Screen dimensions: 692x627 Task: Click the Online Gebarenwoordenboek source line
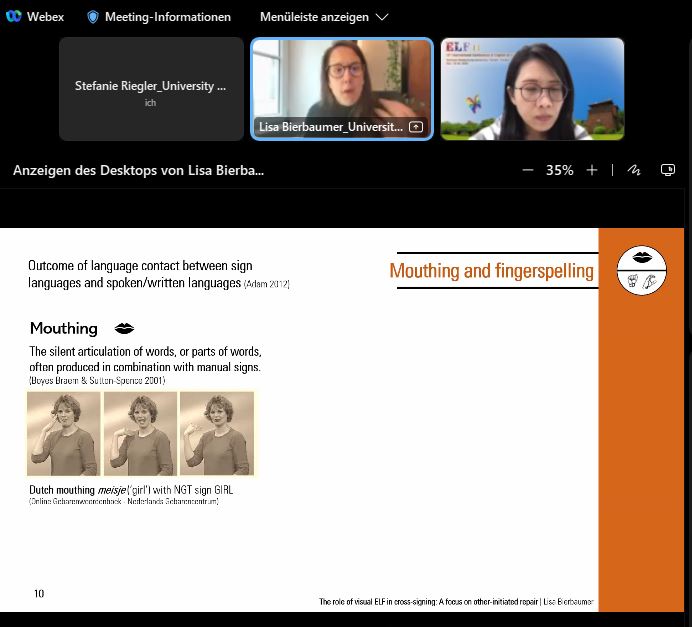(124, 501)
